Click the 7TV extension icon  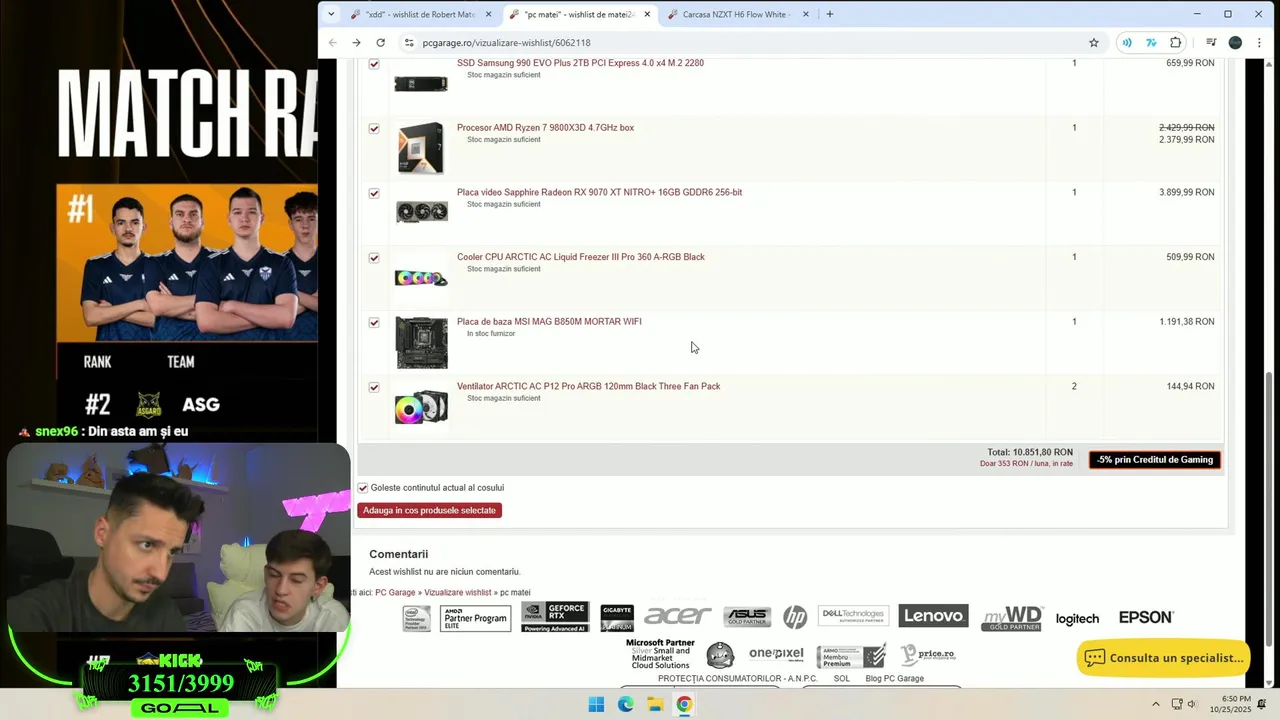coord(1151,43)
